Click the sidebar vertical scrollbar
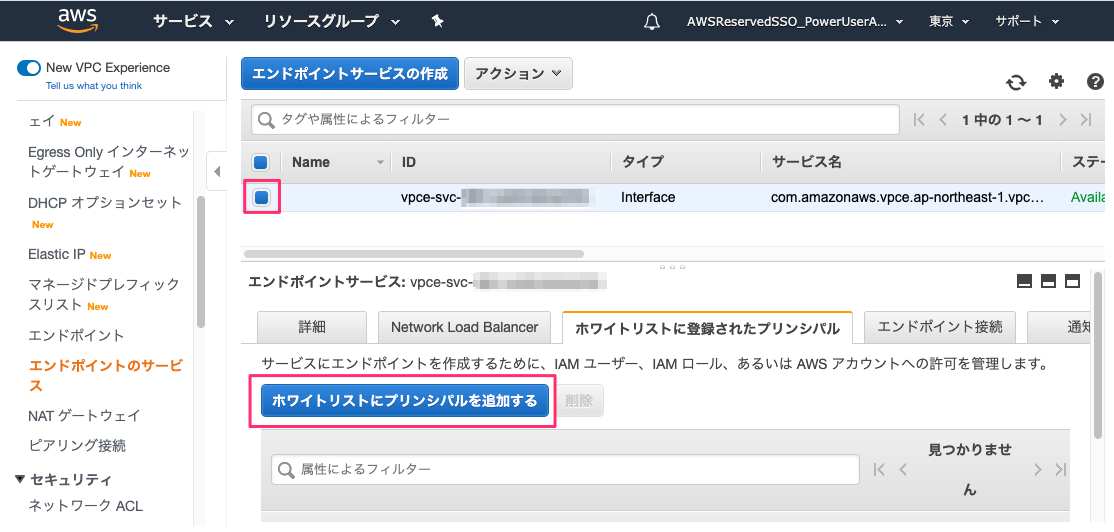The height and width of the screenshot is (532, 1114). pos(201,261)
